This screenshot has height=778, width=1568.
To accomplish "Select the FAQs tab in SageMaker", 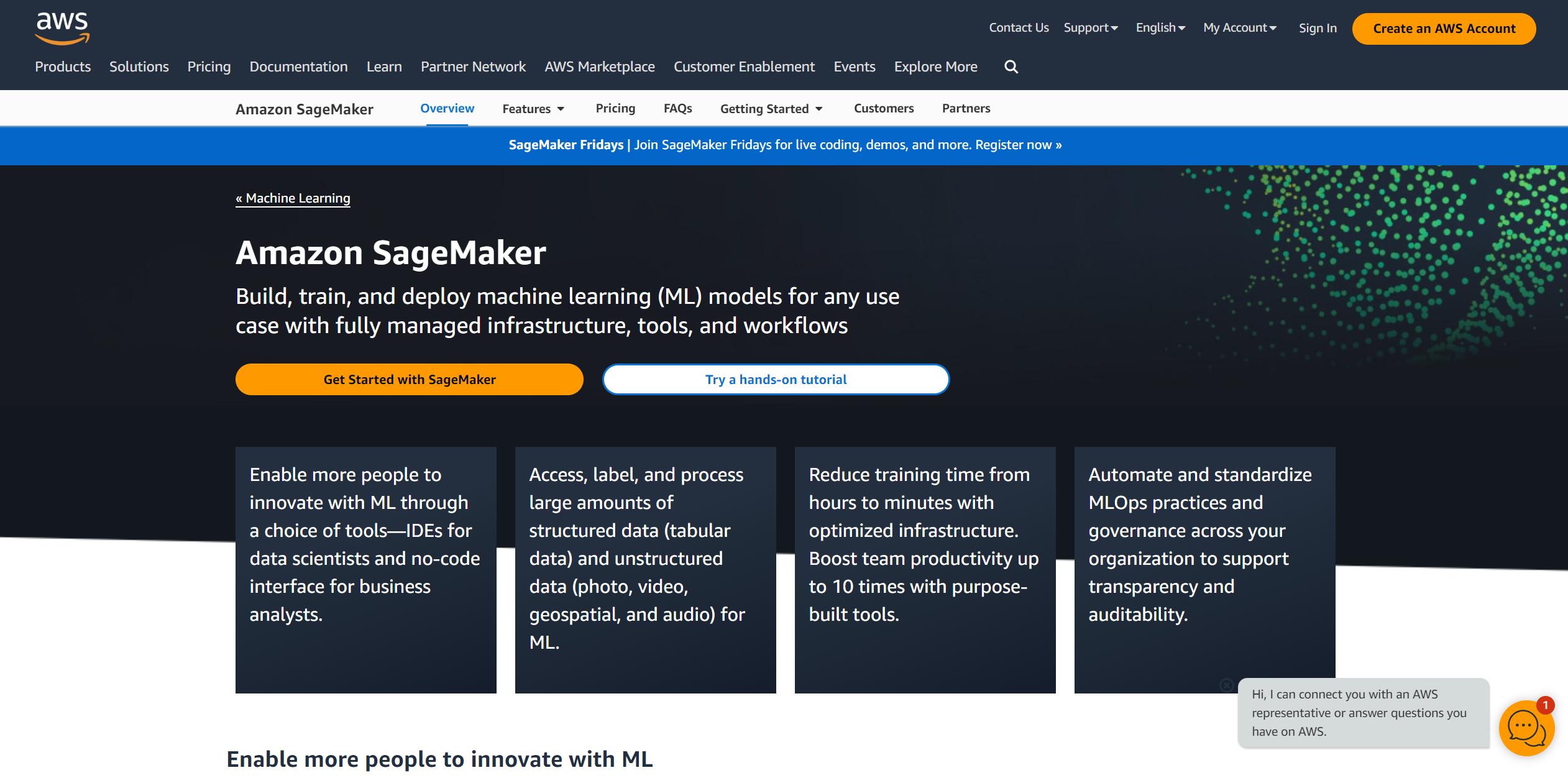I will point(677,107).
